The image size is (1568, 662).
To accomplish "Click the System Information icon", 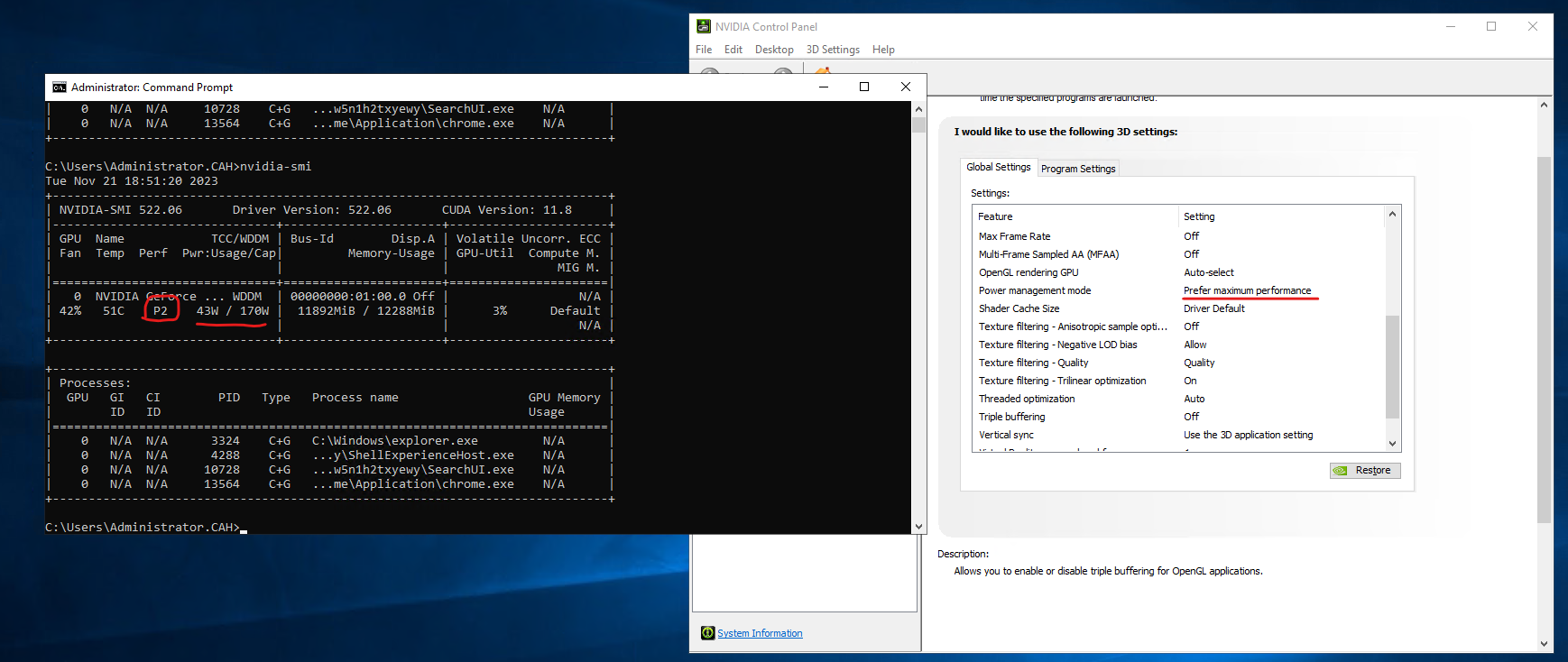I will click(707, 633).
